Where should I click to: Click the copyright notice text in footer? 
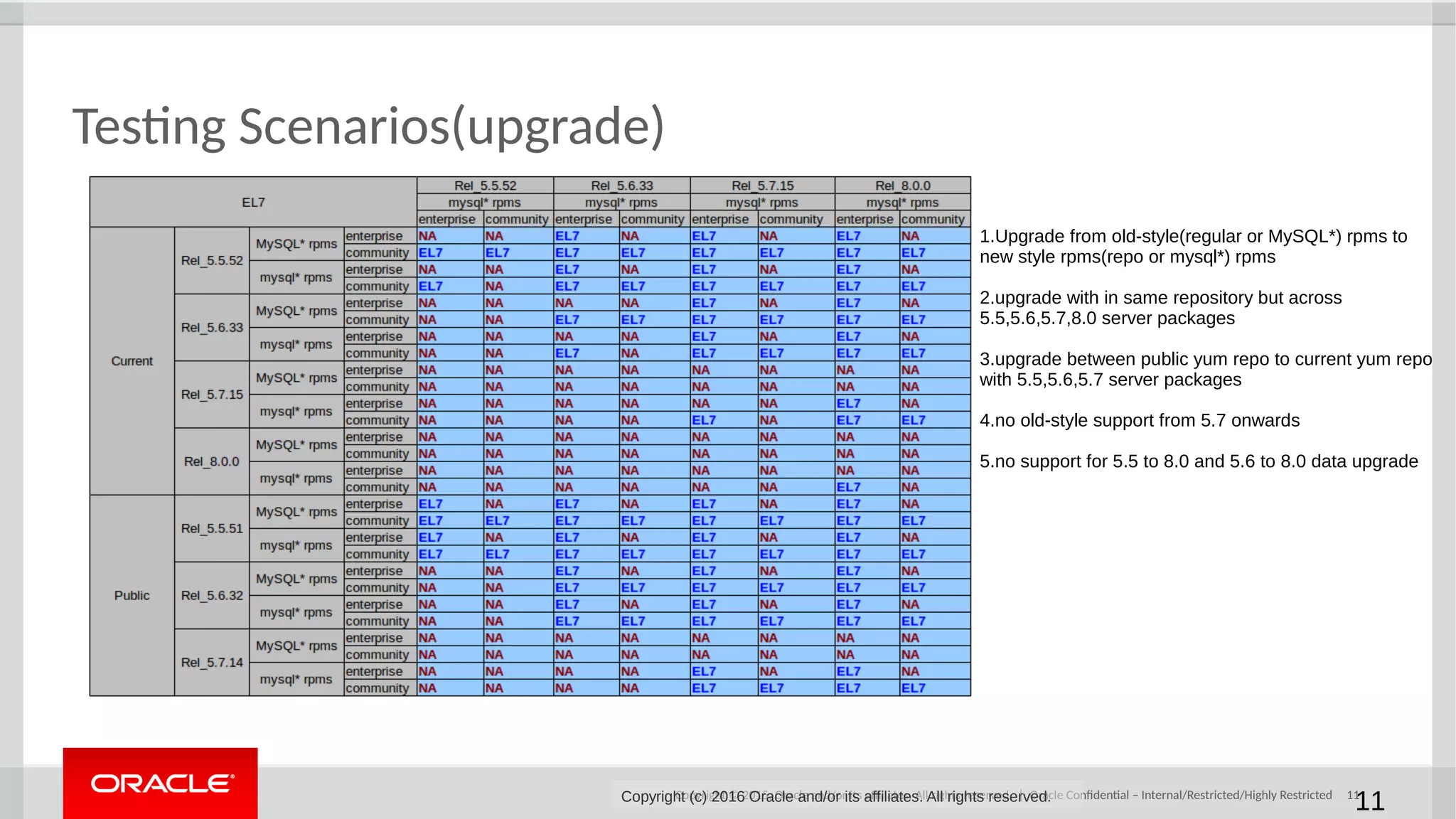[835, 796]
